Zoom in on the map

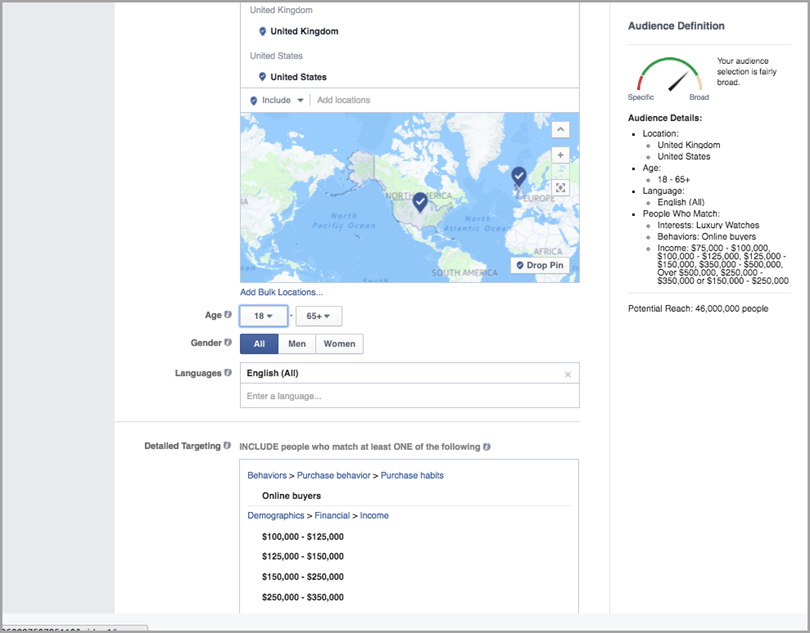pyautogui.click(x=560, y=155)
